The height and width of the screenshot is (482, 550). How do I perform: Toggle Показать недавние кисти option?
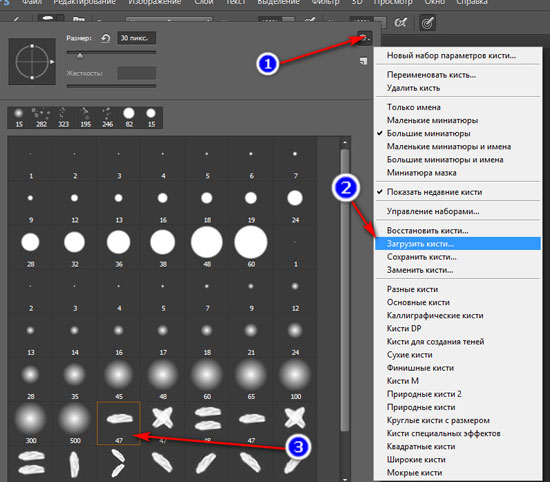434,192
